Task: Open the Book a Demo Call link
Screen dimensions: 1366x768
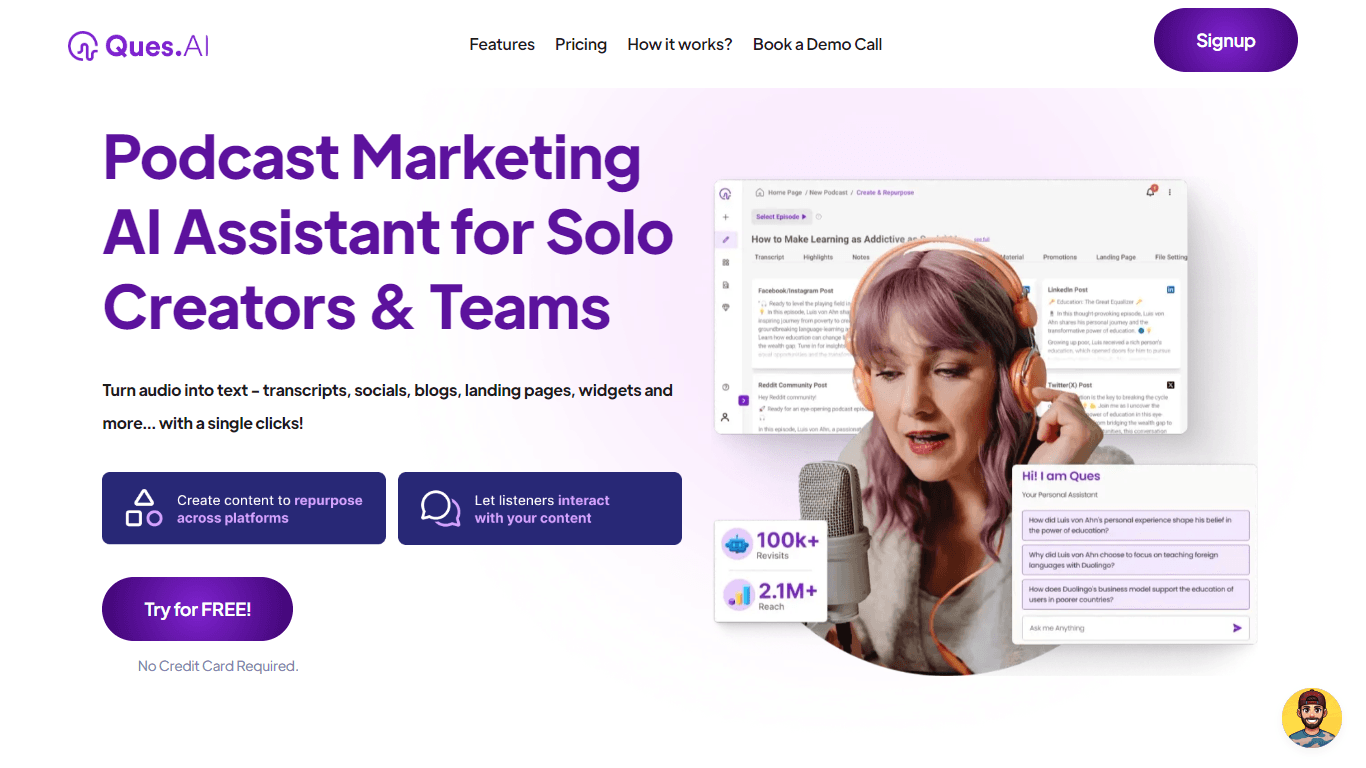Action: pos(817,44)
